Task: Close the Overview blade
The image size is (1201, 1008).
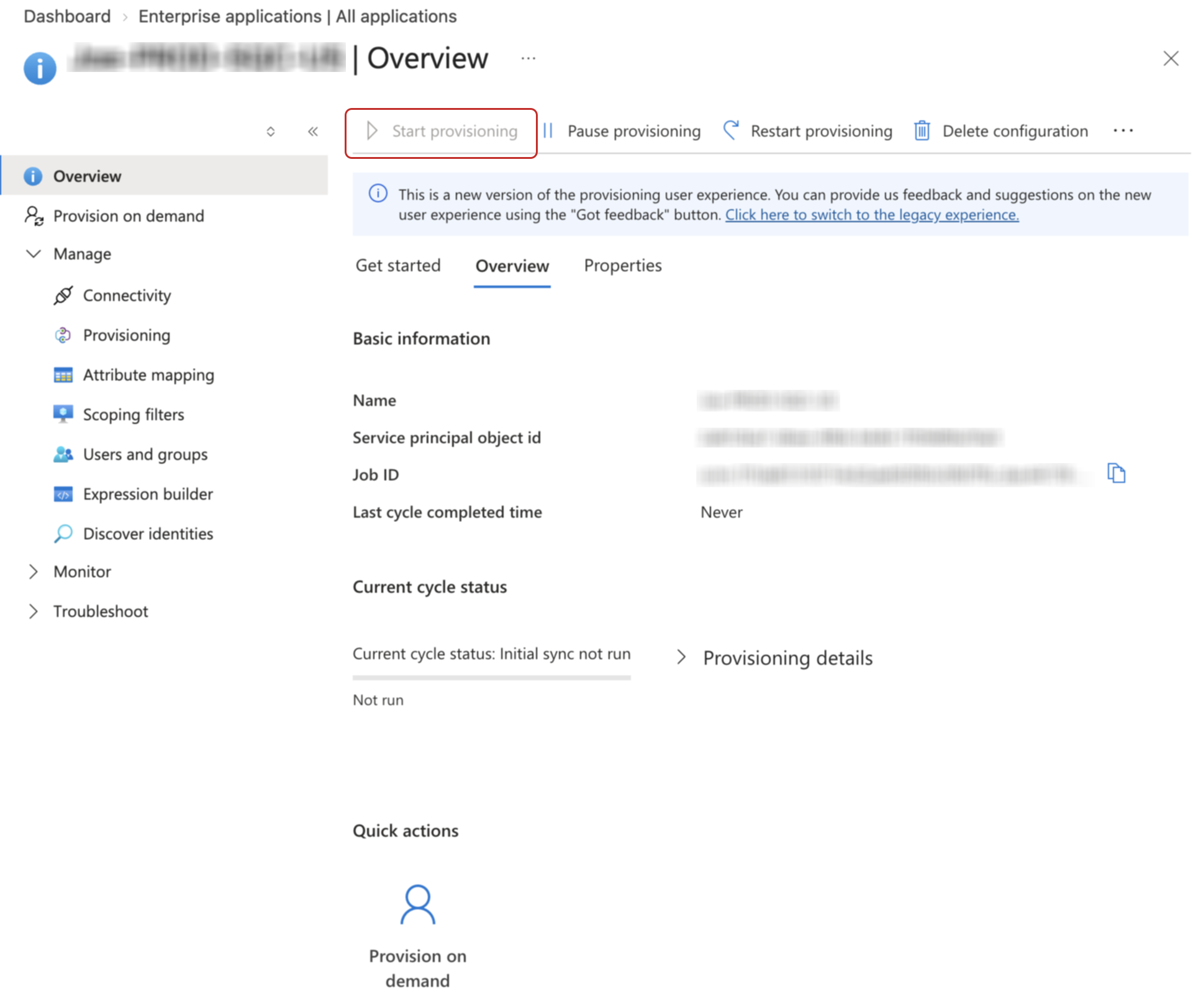Action: [1171, 58]
